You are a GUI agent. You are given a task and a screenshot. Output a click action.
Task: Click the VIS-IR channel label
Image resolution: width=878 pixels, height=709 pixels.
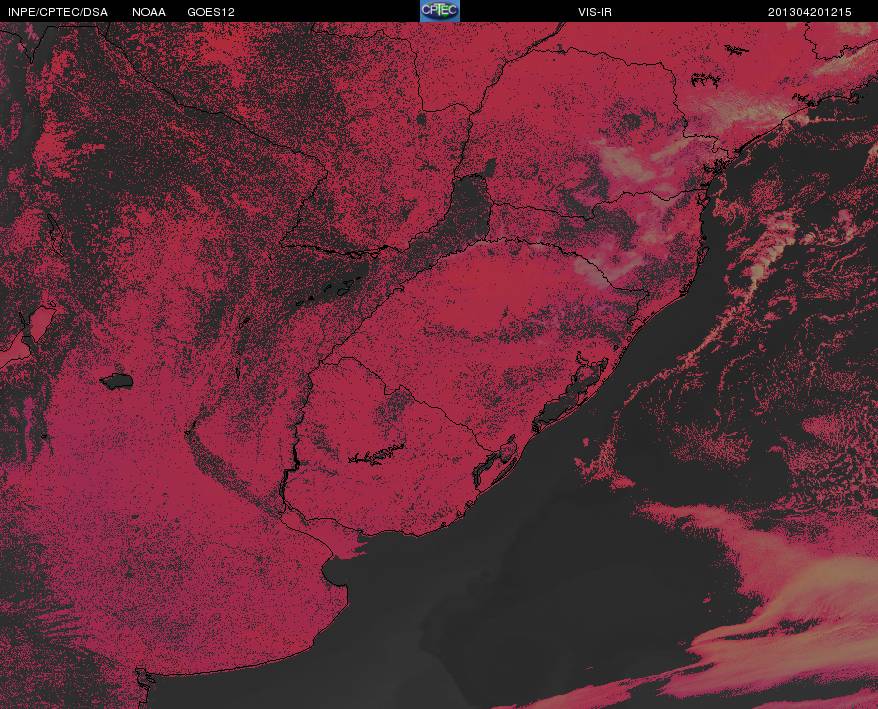pyautogui.click(x=595, y=12)
